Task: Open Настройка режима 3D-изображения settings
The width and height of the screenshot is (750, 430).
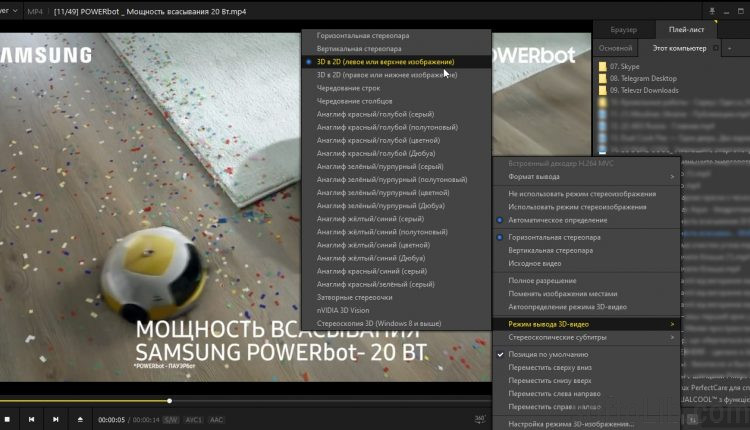Action: click(586, 424)
